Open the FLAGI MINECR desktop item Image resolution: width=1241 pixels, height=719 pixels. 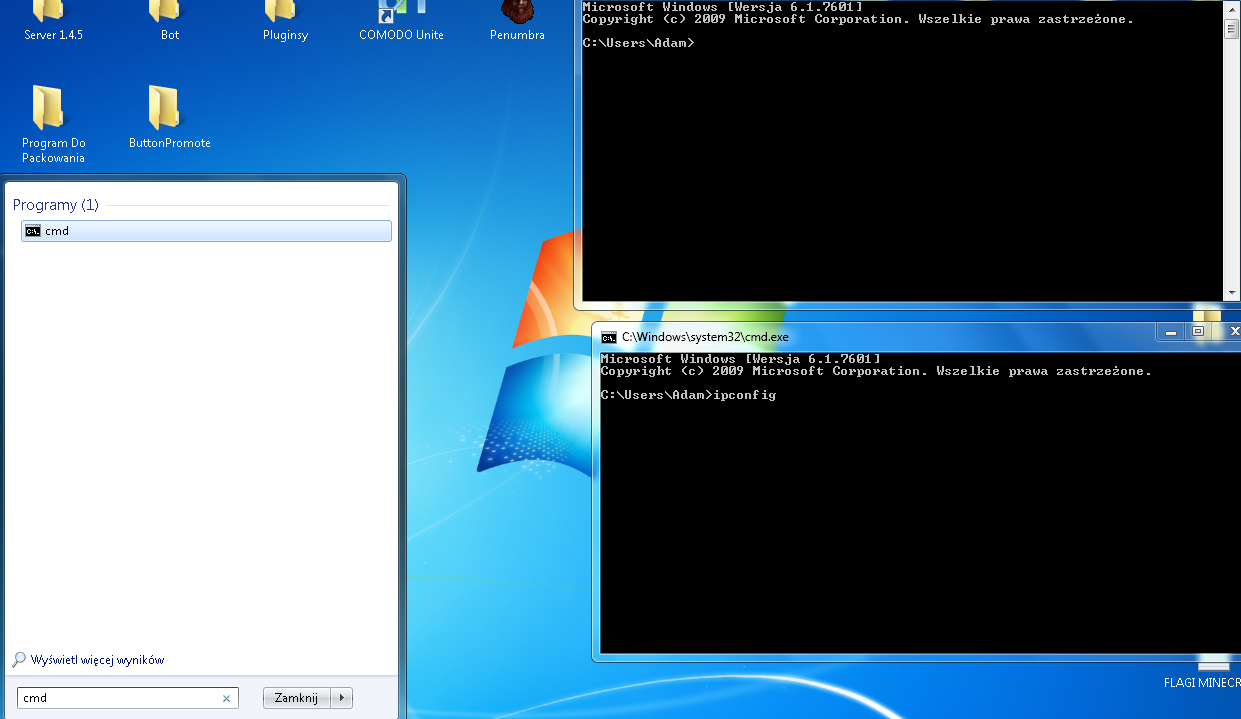click(x=1202, y=674)
